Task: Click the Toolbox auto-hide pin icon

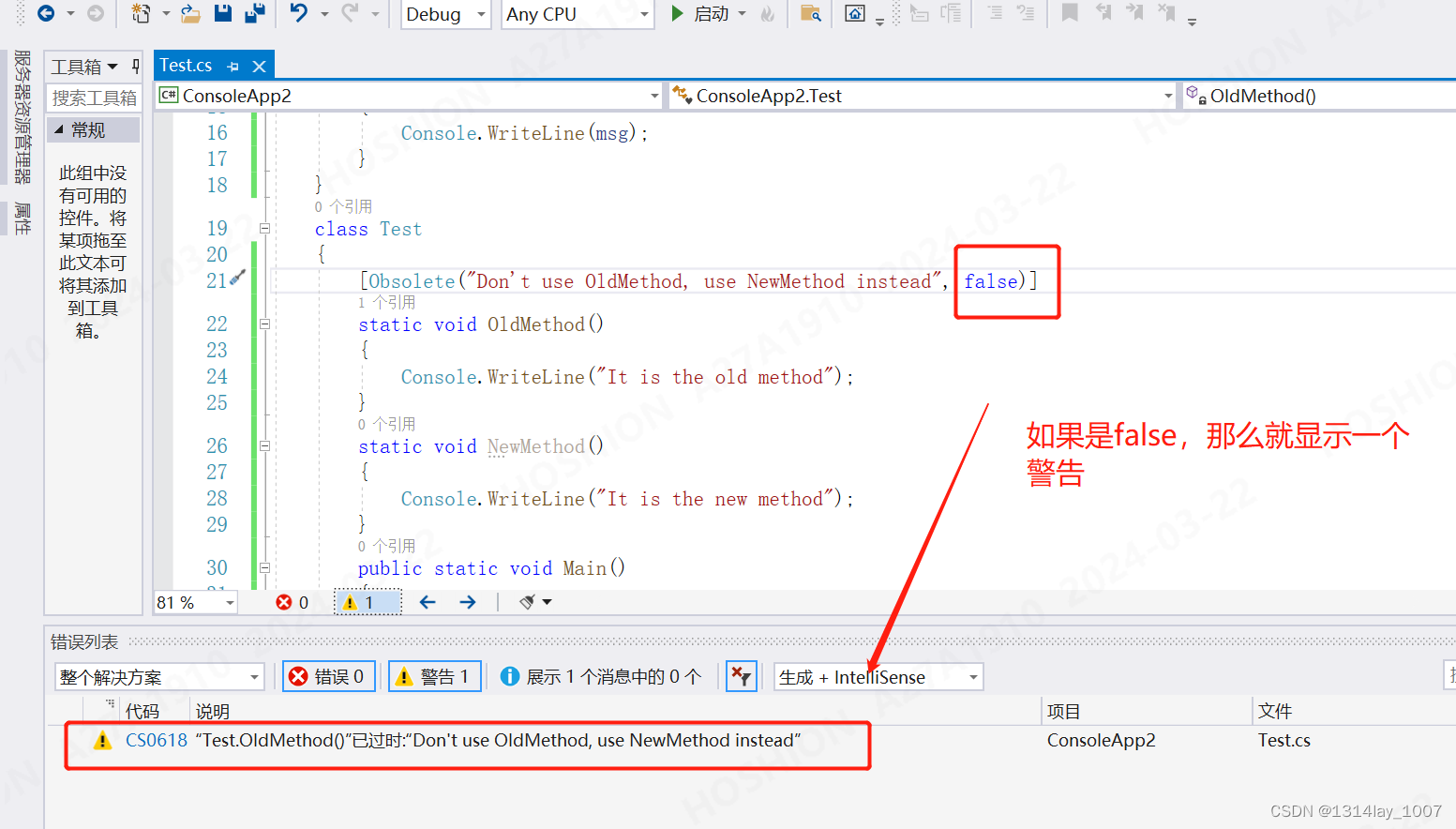Action: 136,66
